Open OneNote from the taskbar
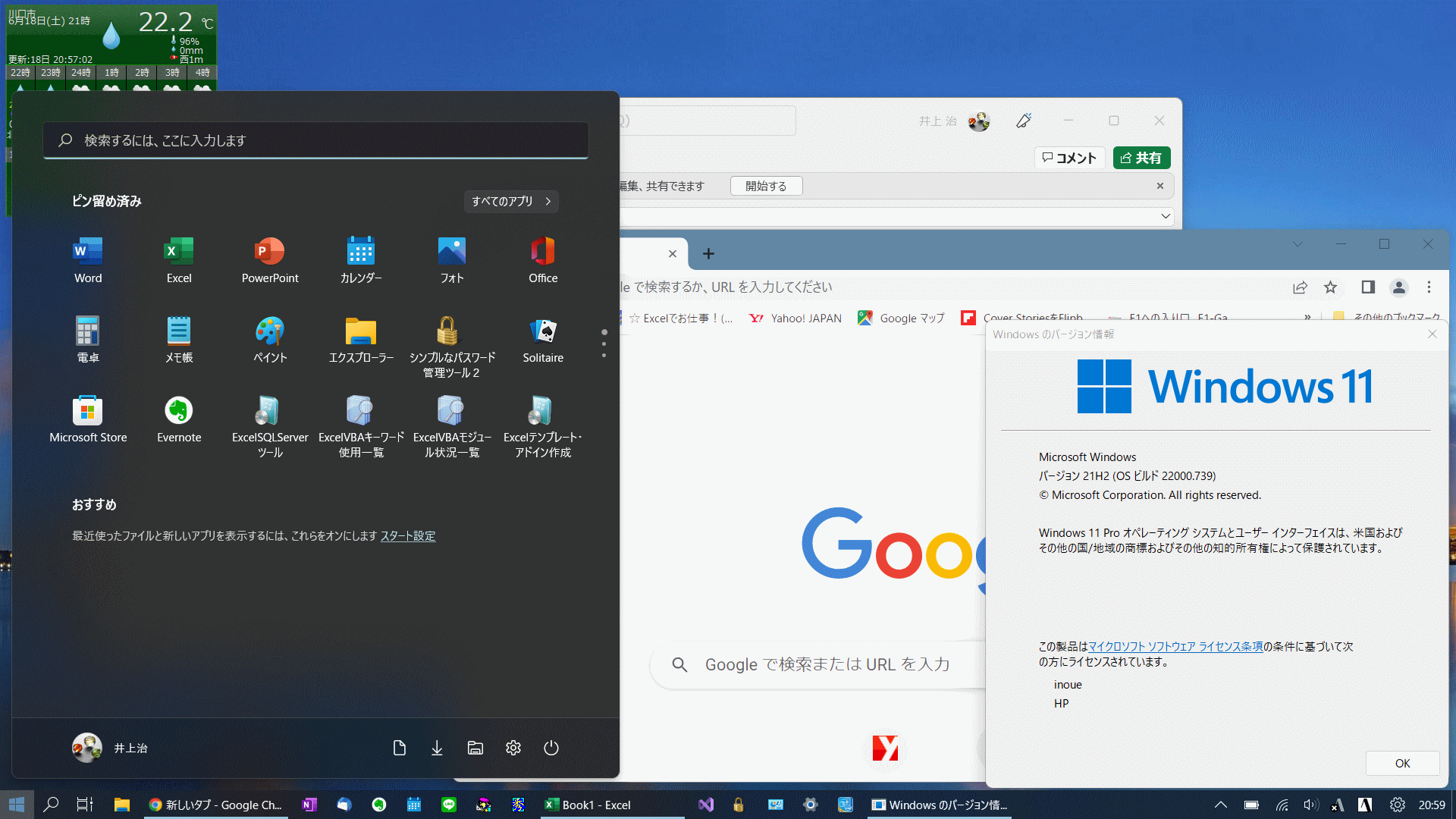Screen dimensions: 1456x819 coord(309,805)
